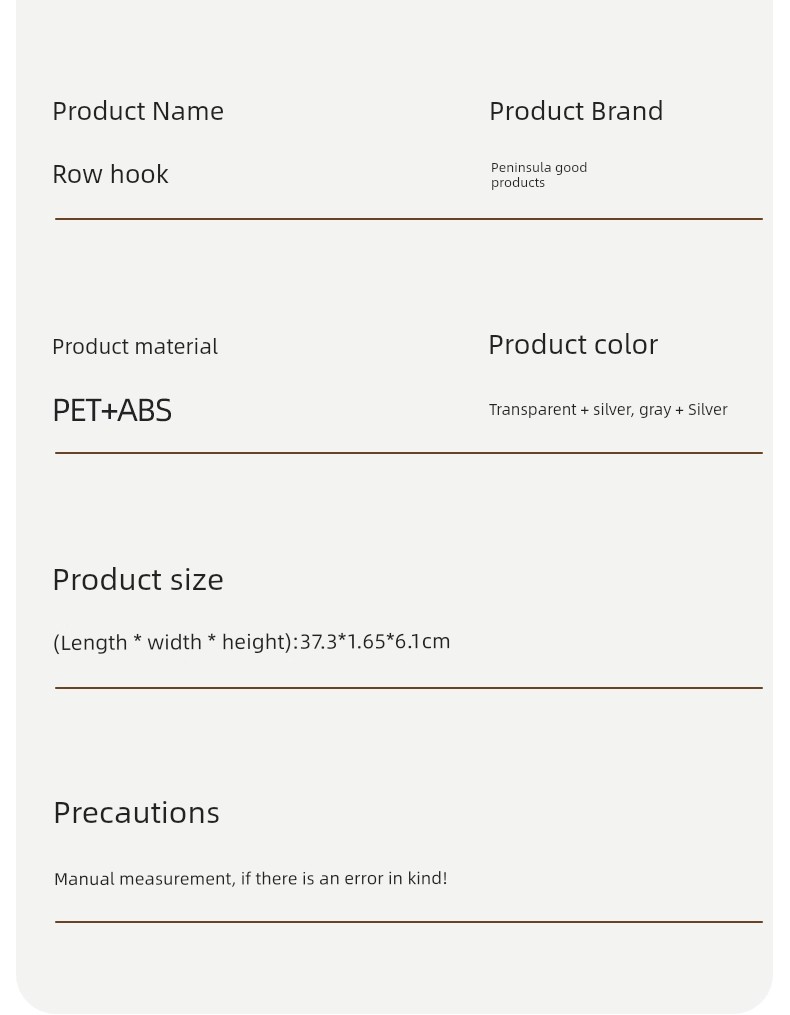The height and width of the screenshot is (1015, 790).
Task: Select the PET+ABS material value
Action: pyautogui.click(x=112, y=410)
